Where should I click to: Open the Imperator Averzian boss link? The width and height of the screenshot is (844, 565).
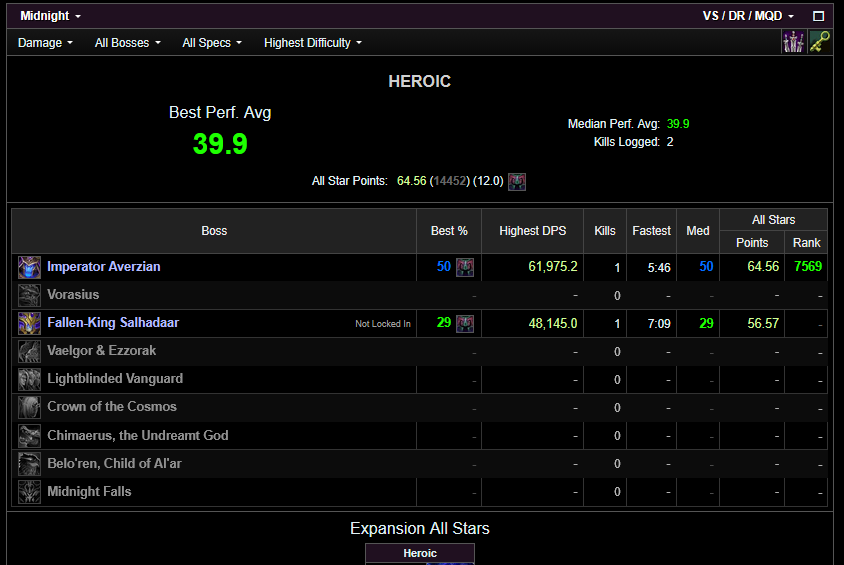pos(104,266)
